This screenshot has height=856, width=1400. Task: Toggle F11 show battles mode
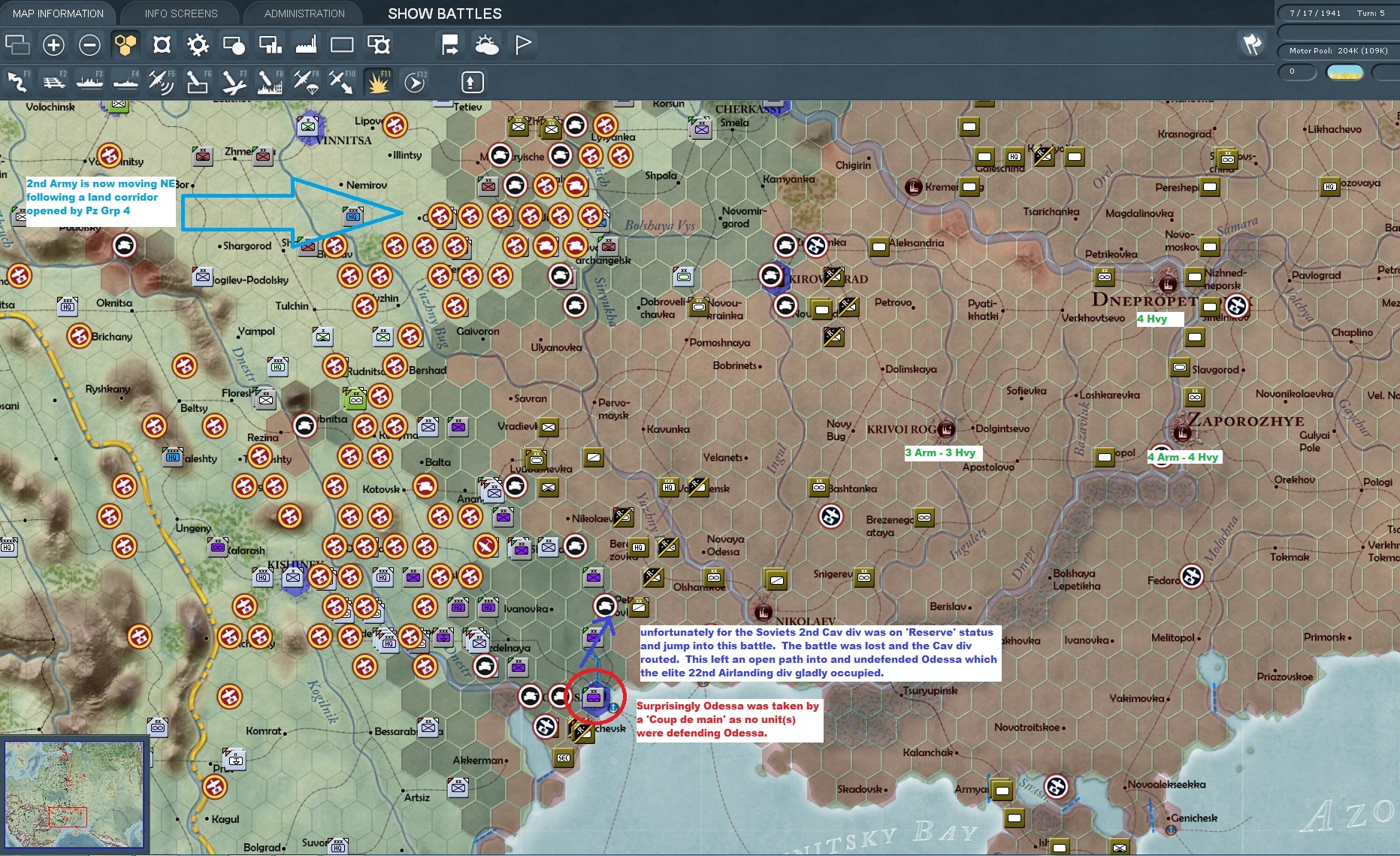378,81
